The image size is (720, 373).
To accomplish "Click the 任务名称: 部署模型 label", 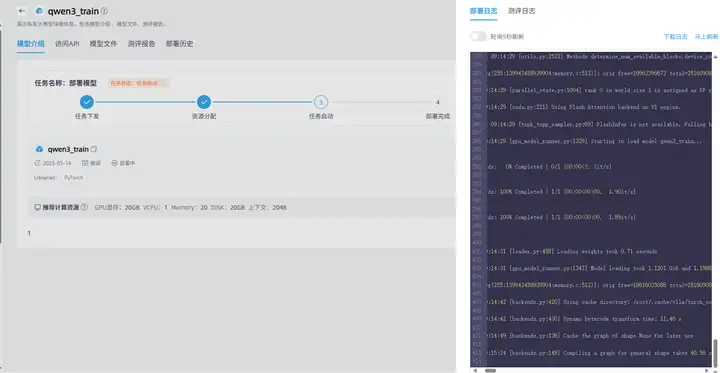I will click(66, 83).
